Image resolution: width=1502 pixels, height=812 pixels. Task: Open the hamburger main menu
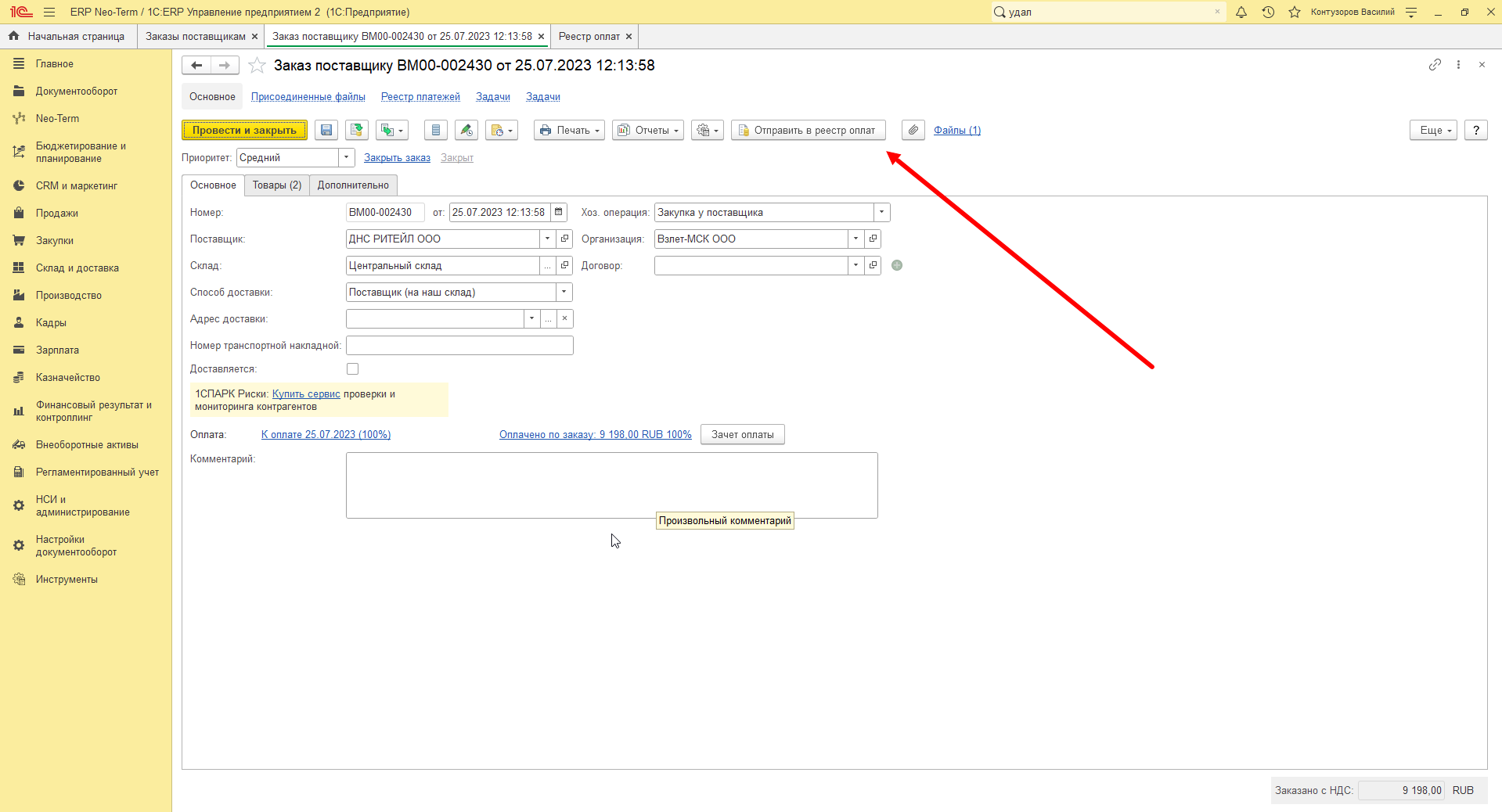[x=49, y=12]
